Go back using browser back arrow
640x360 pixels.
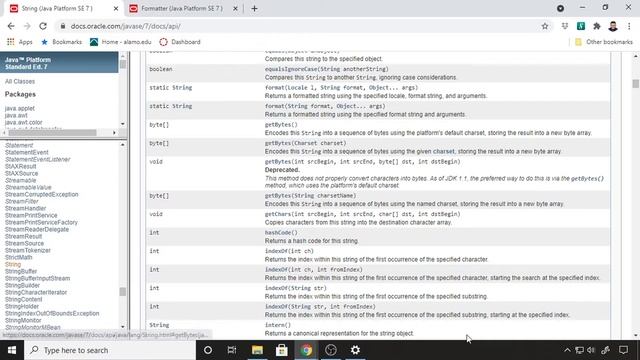pyautogui.click(x=11, y=26)
